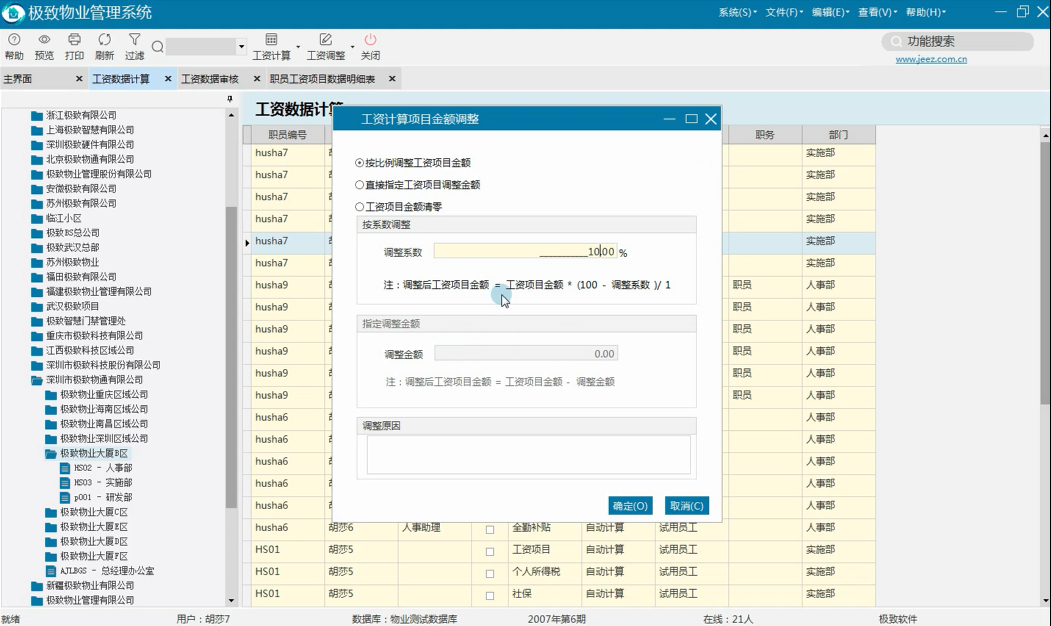Click the 帮助 help toolbar icon
1051x626 pixels.
[x=14, y=40]
